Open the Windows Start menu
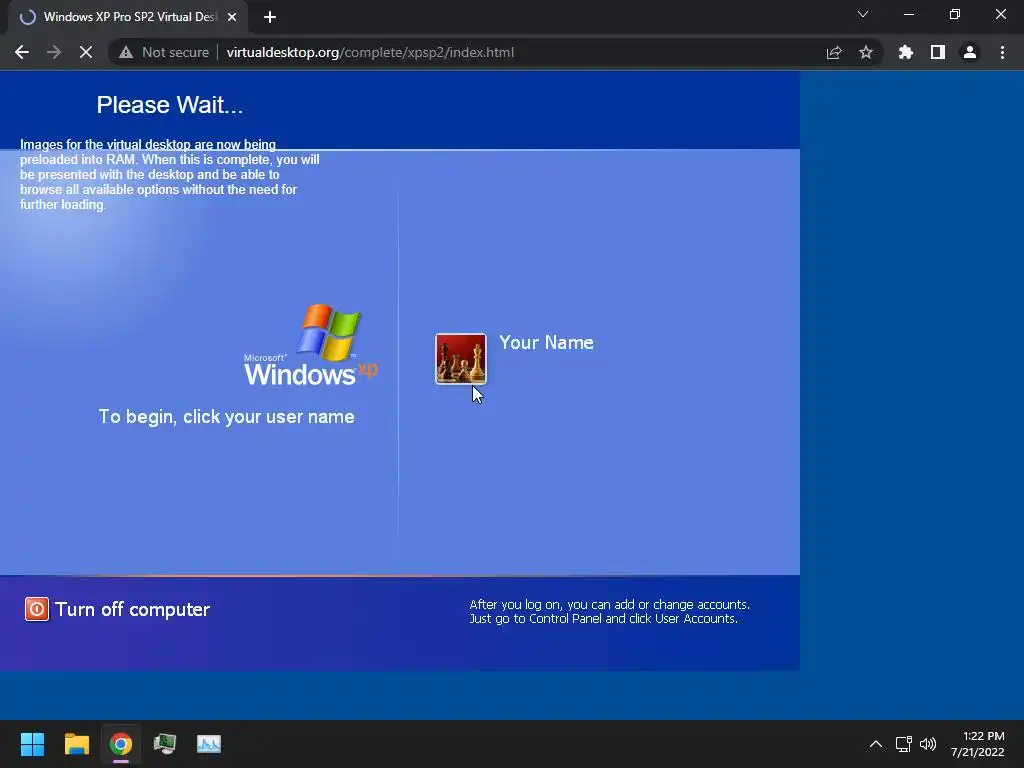The image size is (1024, 768). [32, 744]
